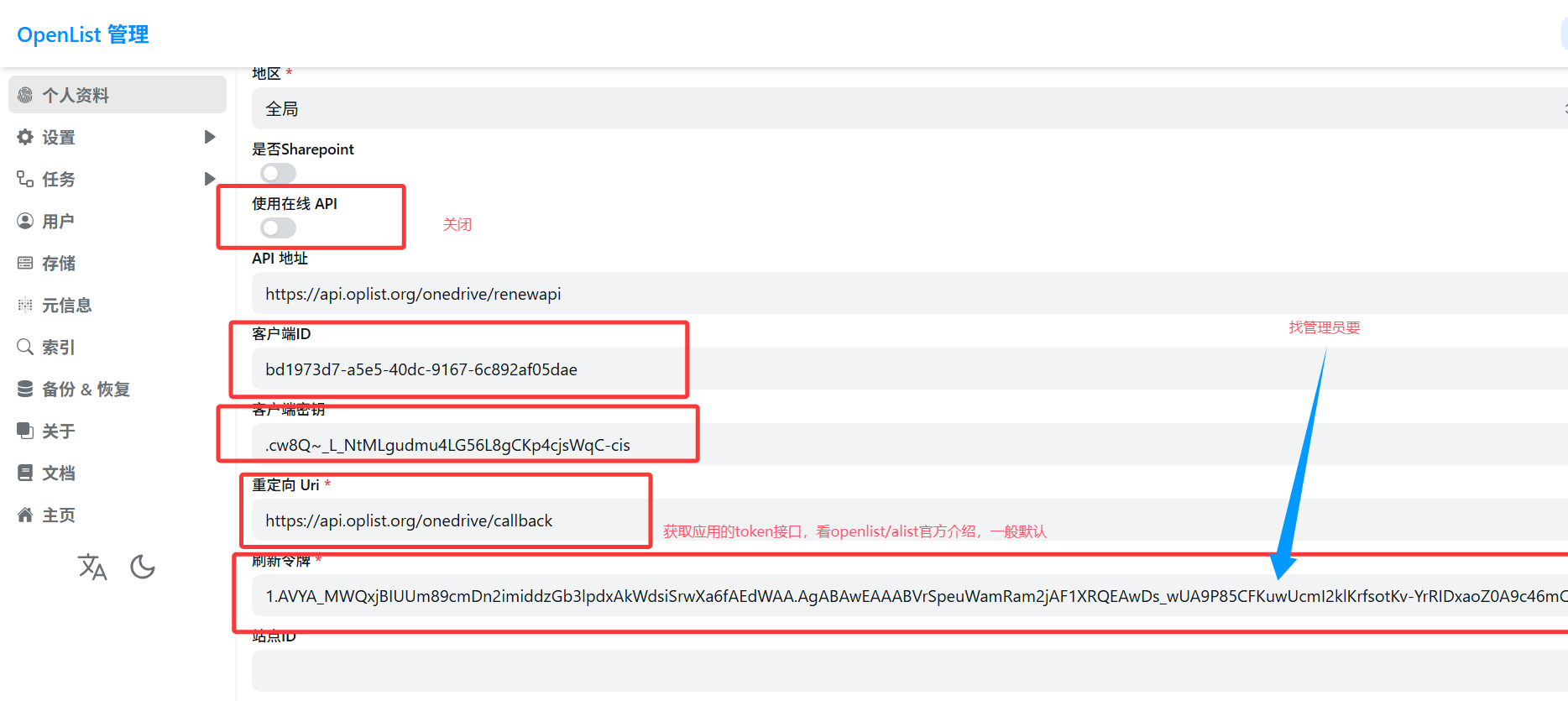
Task: Expand the Settings submenu arrow
Action: pos(210,137)
